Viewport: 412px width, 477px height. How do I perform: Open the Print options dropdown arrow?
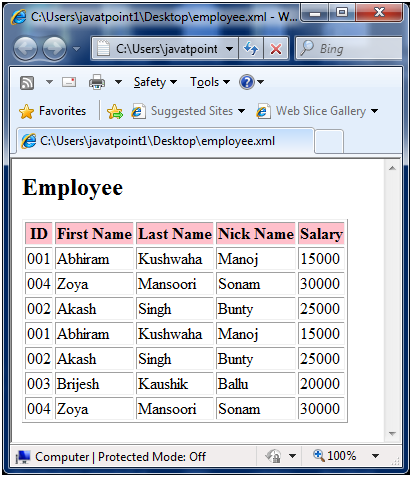[x=118, y=82]
